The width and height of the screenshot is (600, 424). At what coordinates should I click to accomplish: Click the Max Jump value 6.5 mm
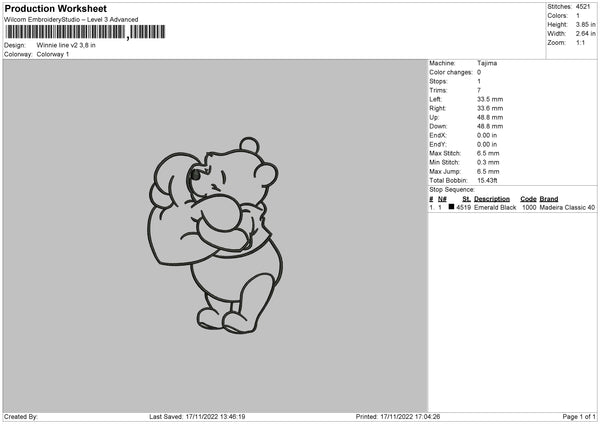point(488,172)
